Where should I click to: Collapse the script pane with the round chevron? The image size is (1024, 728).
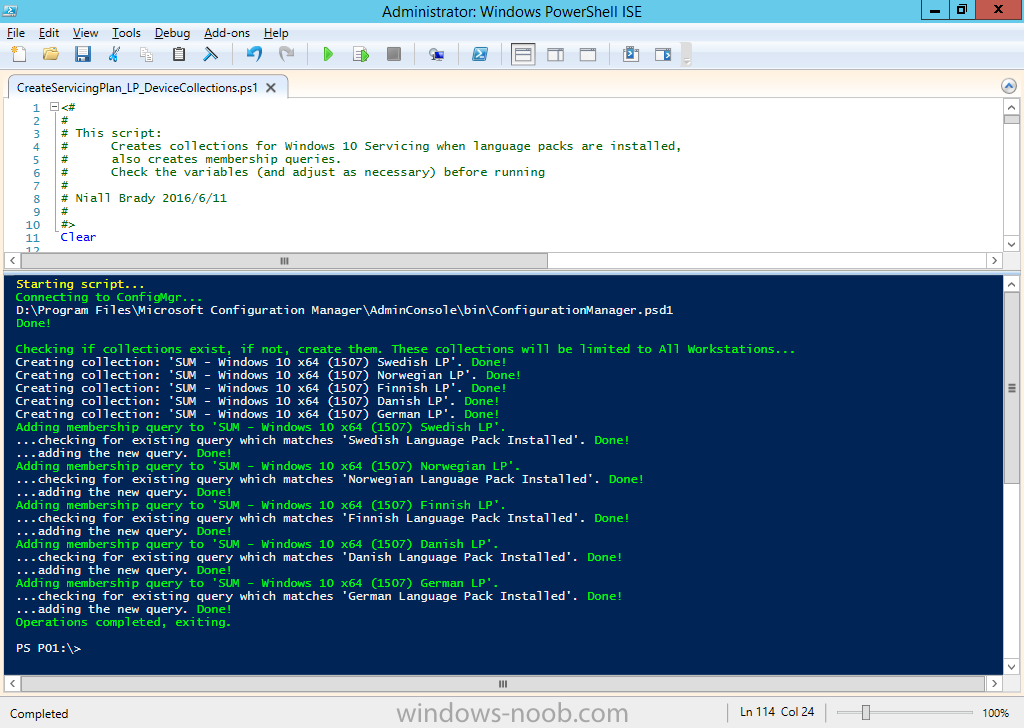coord(1010,88)
